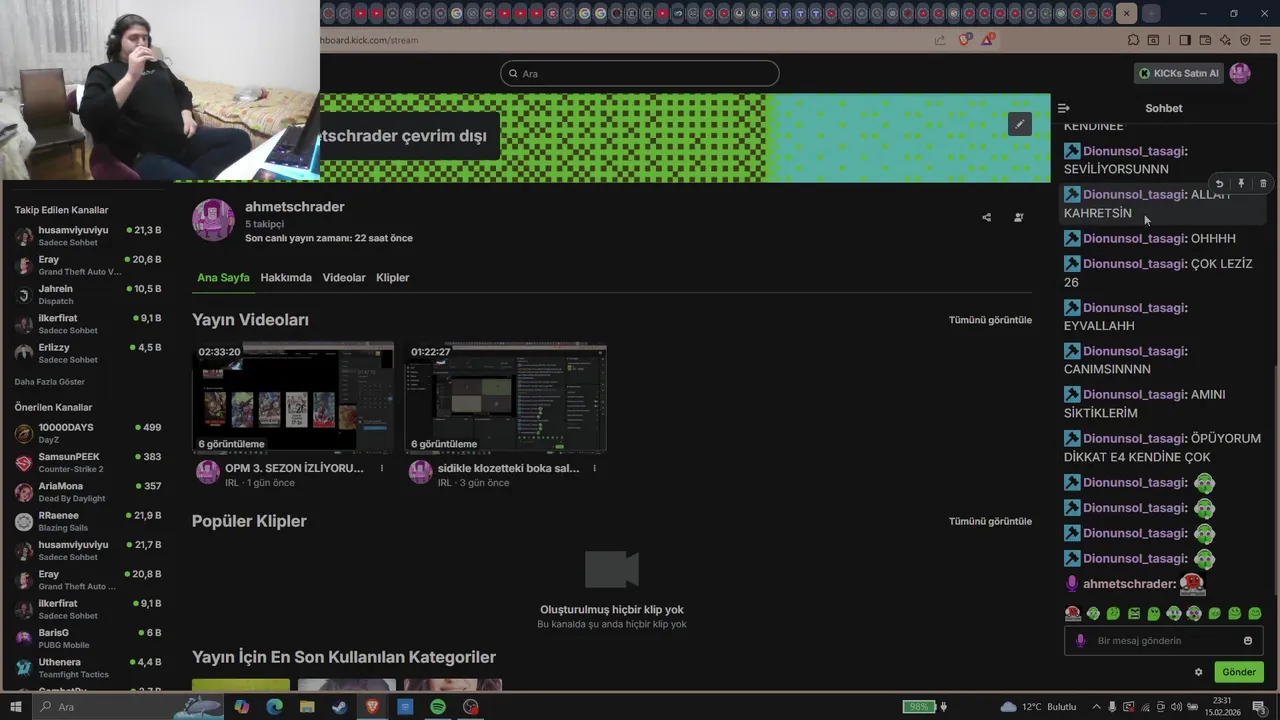Open a new browser tab
This screenshot has width=1280, height=720.
pyautogui.click(x=1151, y=13)
